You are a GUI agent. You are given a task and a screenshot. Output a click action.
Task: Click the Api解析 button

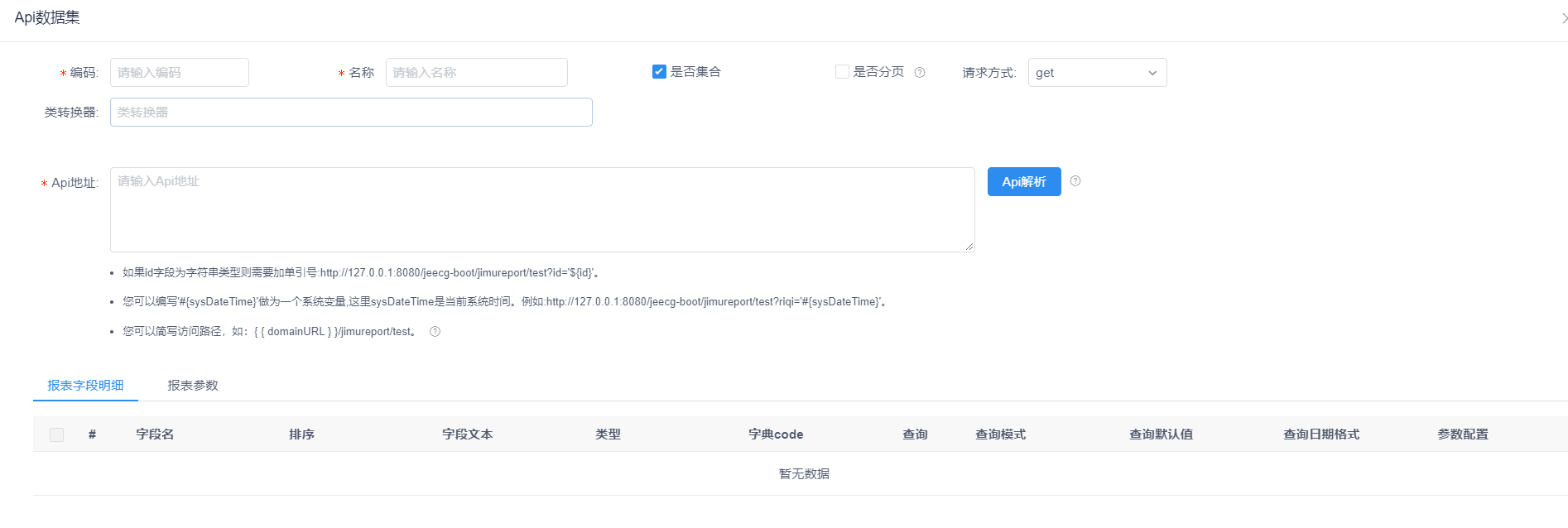click(1024, 181)
